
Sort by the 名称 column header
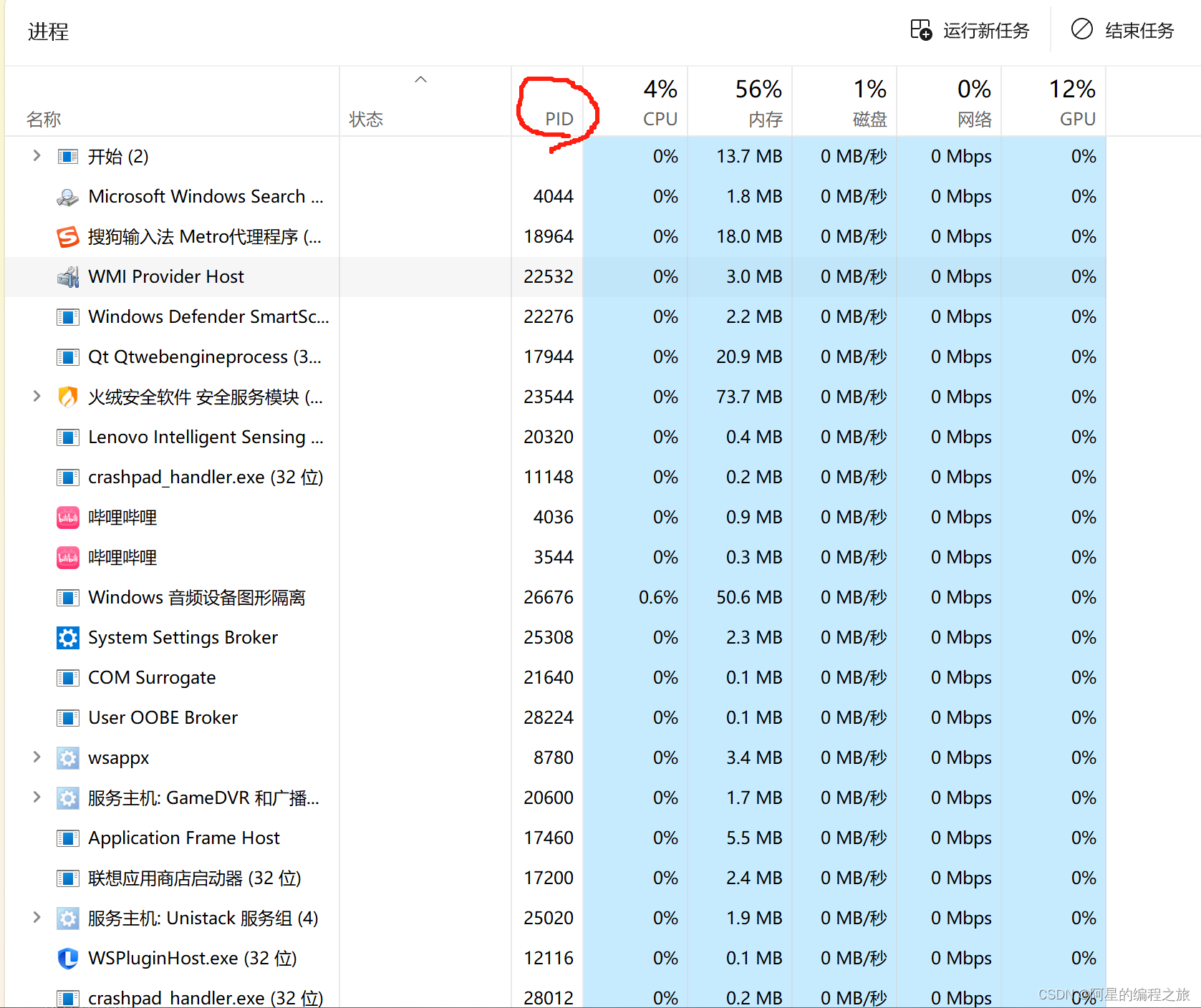coord(172,102)
